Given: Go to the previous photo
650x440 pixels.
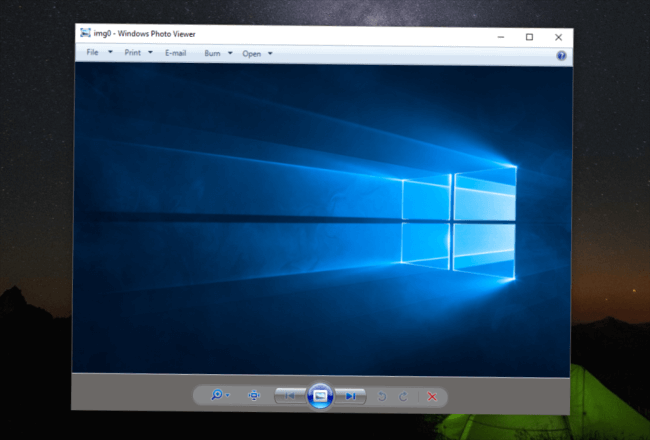Looking at the screenshot, I should tap(290, 396).
